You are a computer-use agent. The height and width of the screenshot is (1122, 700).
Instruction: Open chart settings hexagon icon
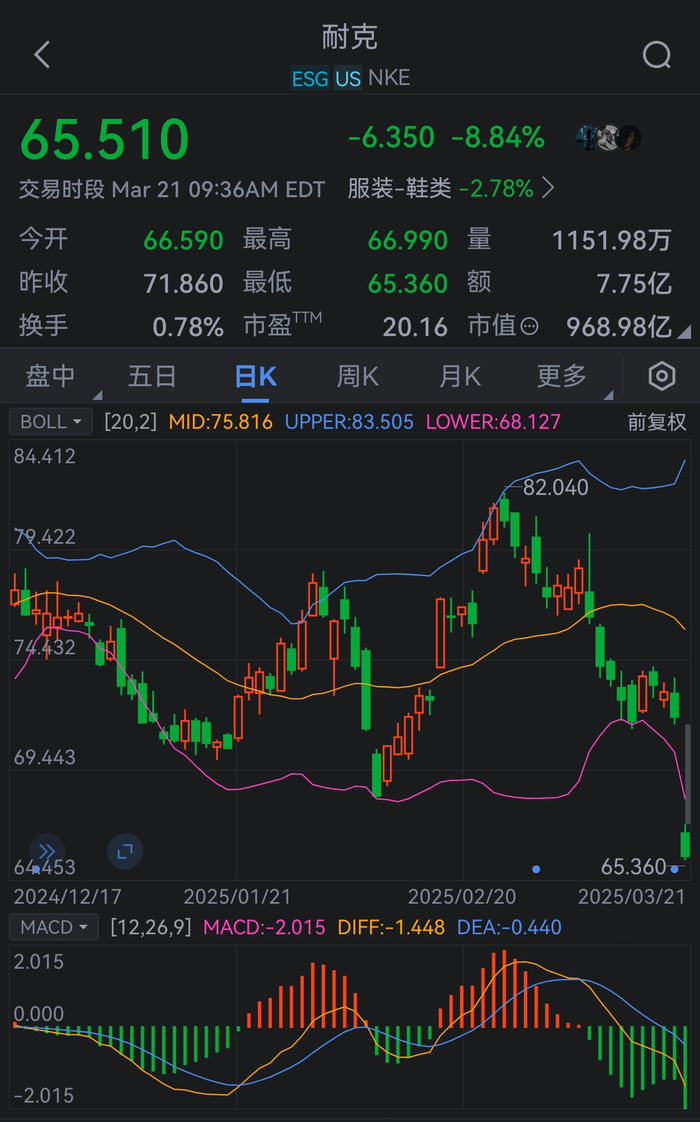pyautogui.click(x=661, y=376)
